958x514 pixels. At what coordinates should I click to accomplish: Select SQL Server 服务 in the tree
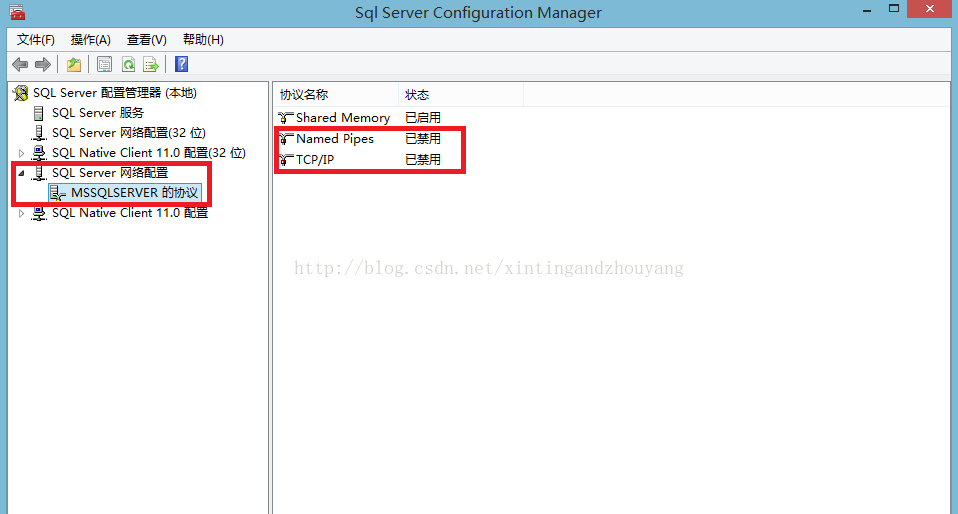coord(98,113)
